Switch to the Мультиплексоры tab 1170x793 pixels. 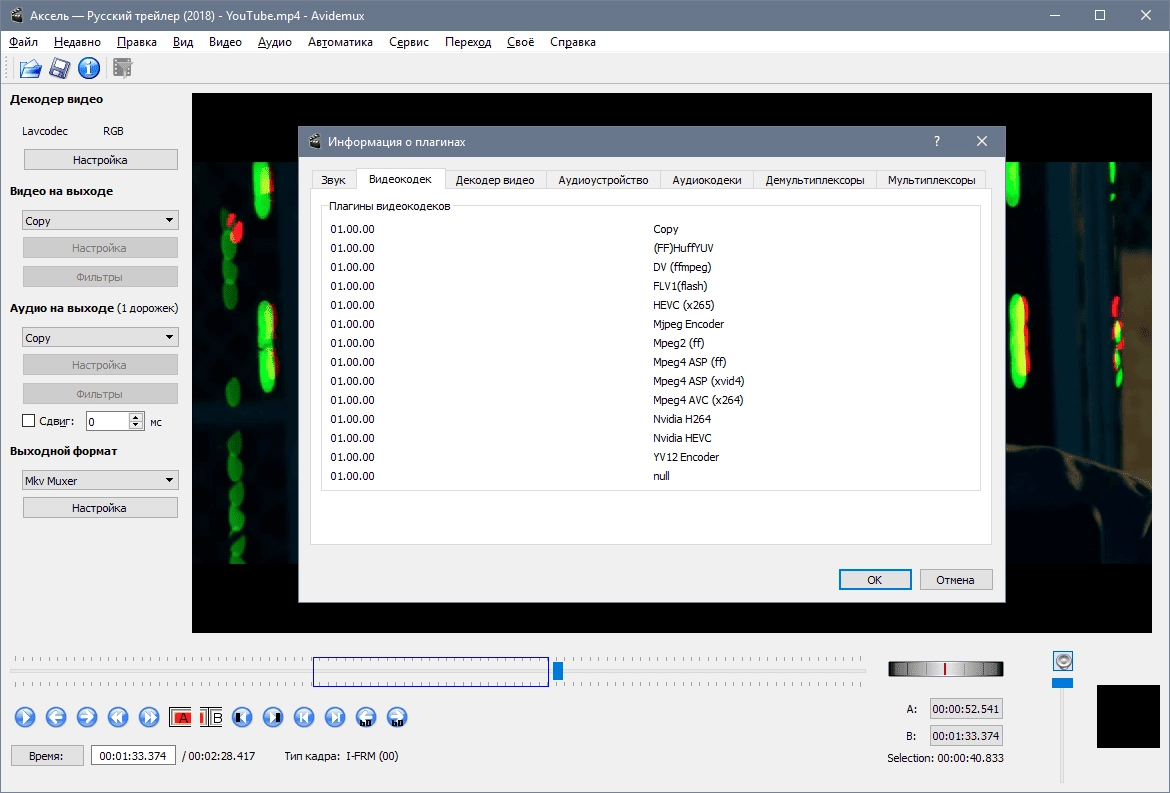coord(931,180)
